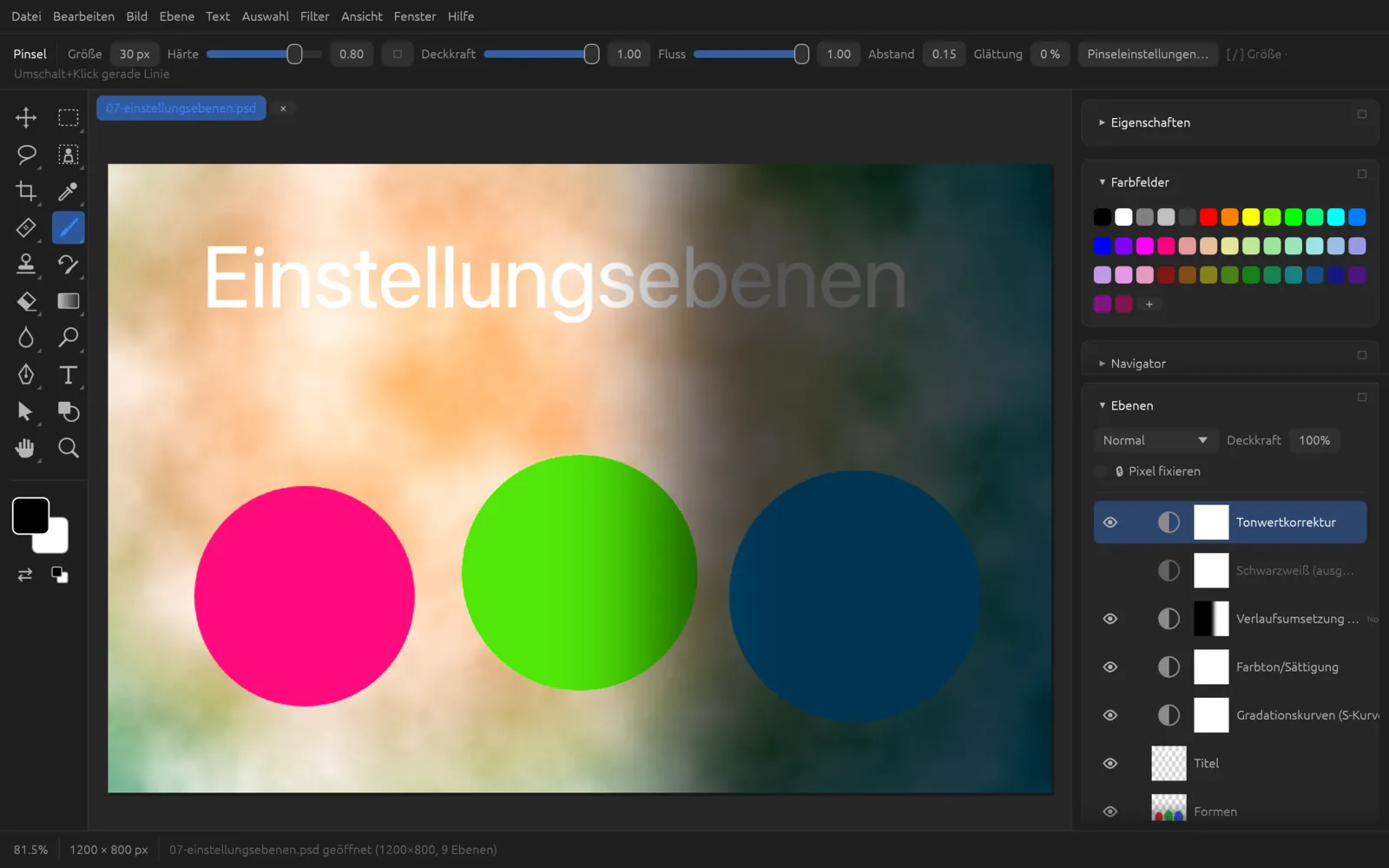Select the Eraser tool
The image size is (1389, 868).
[26, 301]
